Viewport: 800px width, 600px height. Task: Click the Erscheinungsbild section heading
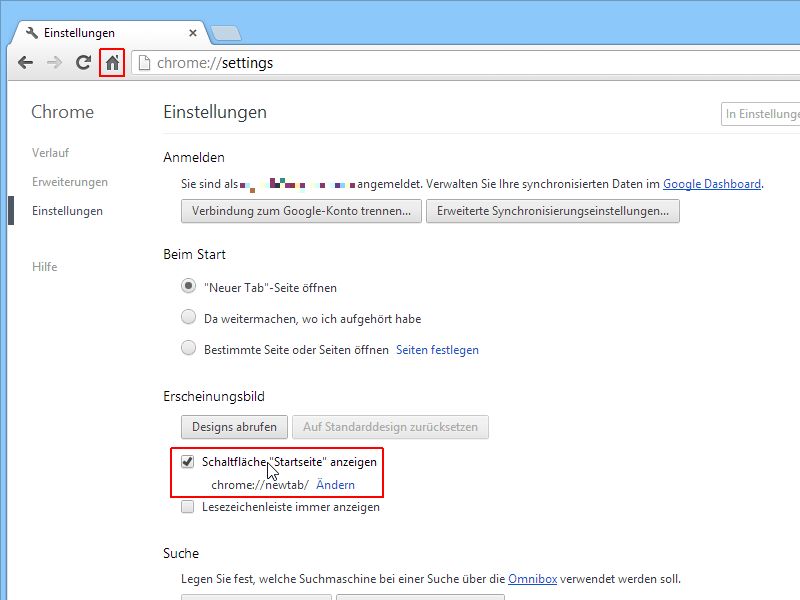click(x=214, y=396)
